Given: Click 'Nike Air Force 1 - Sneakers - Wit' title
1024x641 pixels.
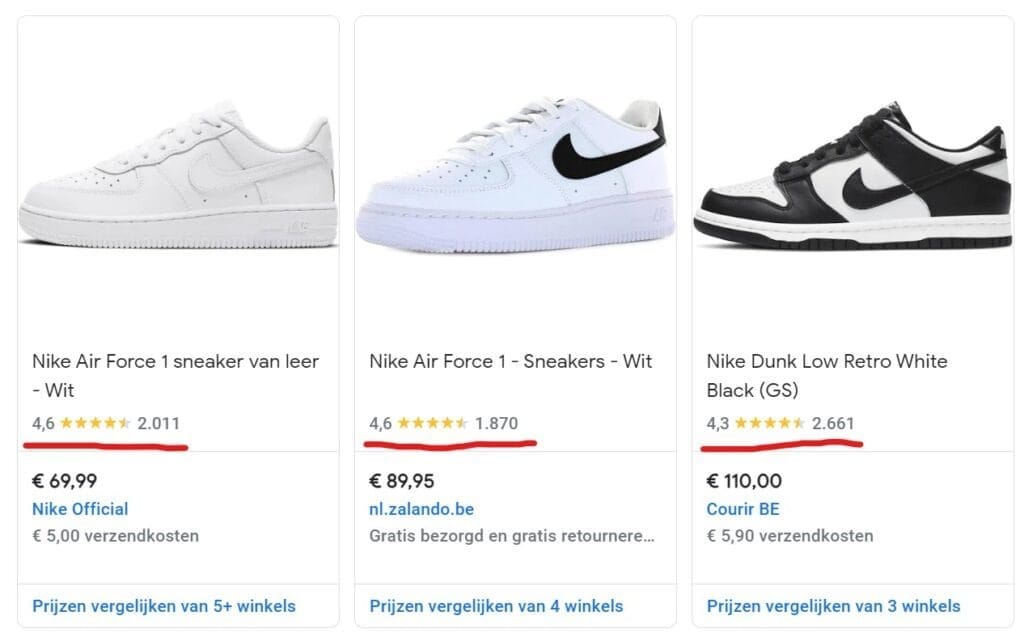Looking at the screenshot, I should [x=510, y=361].
